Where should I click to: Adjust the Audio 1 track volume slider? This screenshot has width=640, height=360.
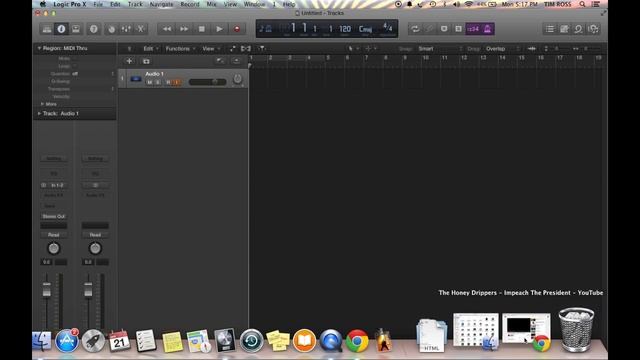(x=207, y=82)
